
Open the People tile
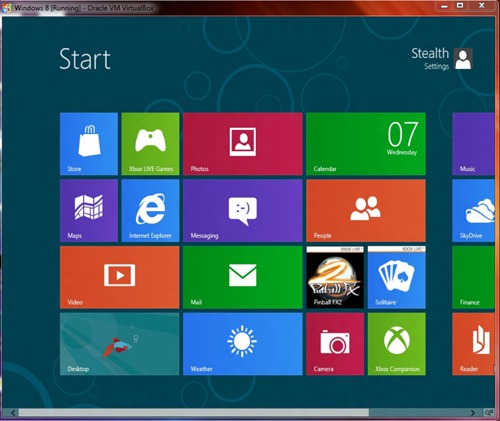[366, 211]
